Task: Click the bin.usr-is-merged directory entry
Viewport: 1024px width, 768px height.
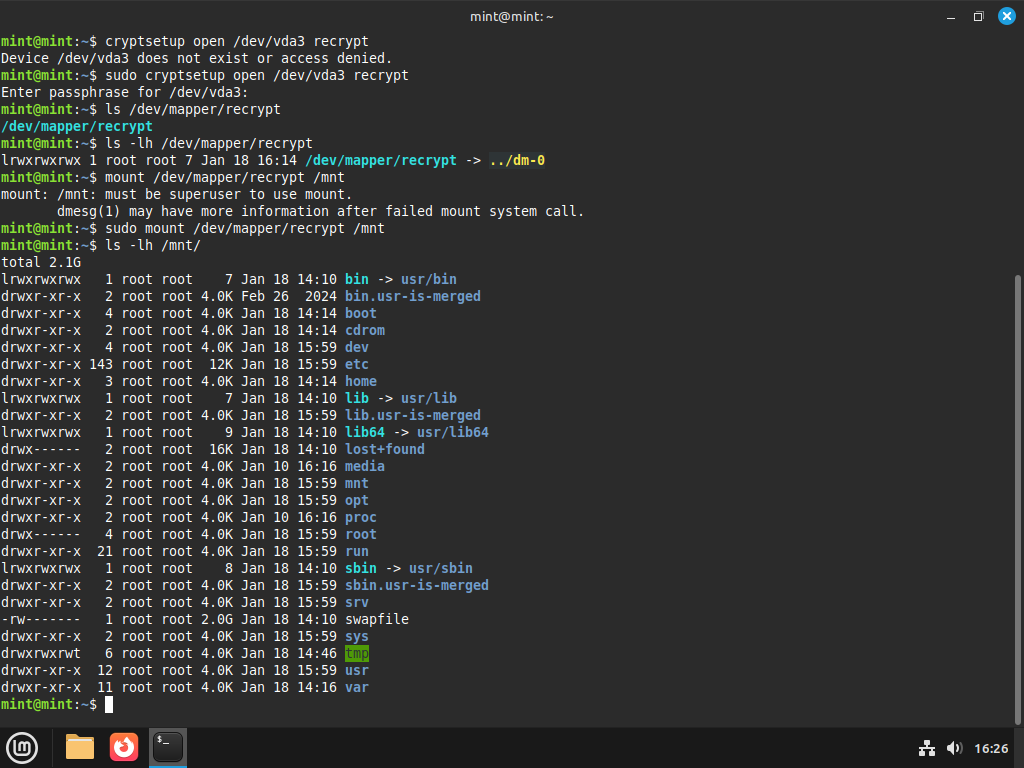Action: [412, 296]
